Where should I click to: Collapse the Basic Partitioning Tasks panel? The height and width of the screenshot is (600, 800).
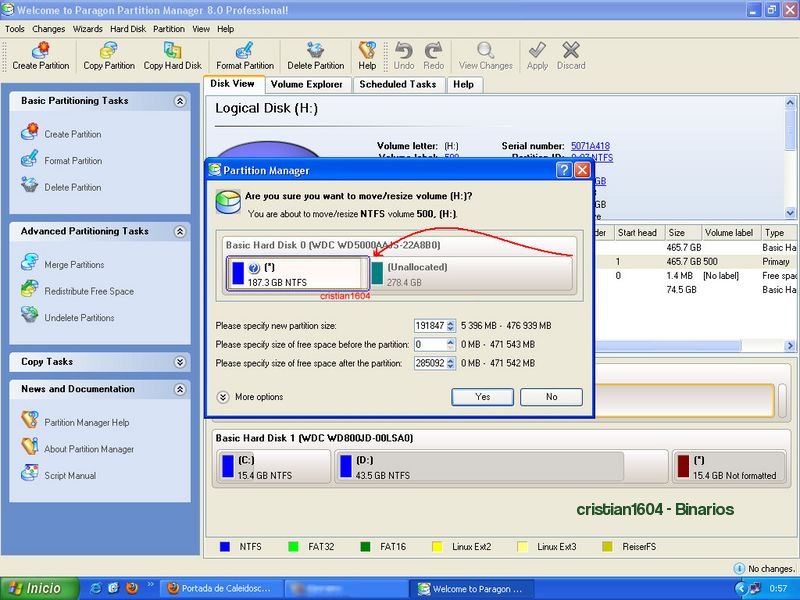(x=180, y=101)
